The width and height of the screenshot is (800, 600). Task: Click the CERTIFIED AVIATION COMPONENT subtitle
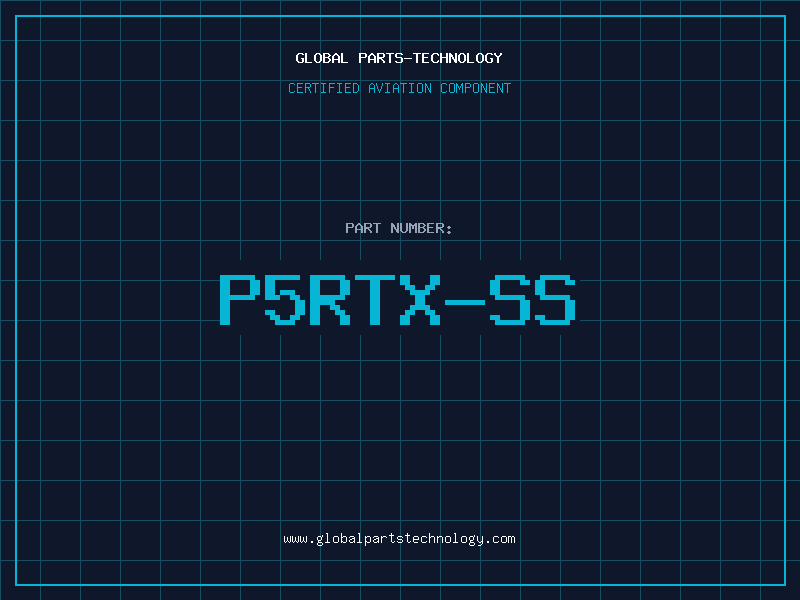coord(399,88)
